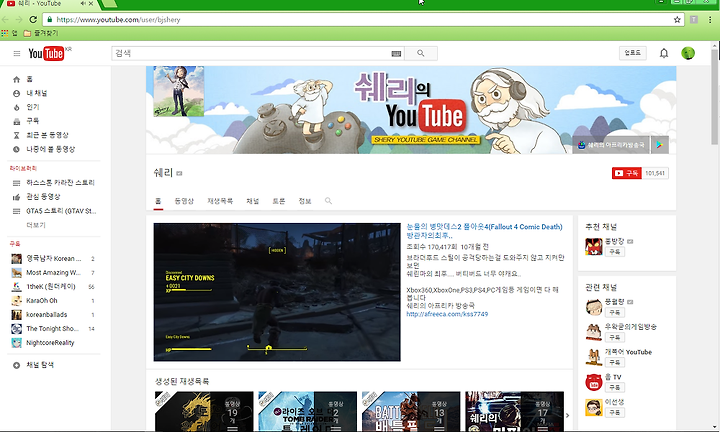
Task: Open 1theK (원더케이) subscription
Action: 53,286
